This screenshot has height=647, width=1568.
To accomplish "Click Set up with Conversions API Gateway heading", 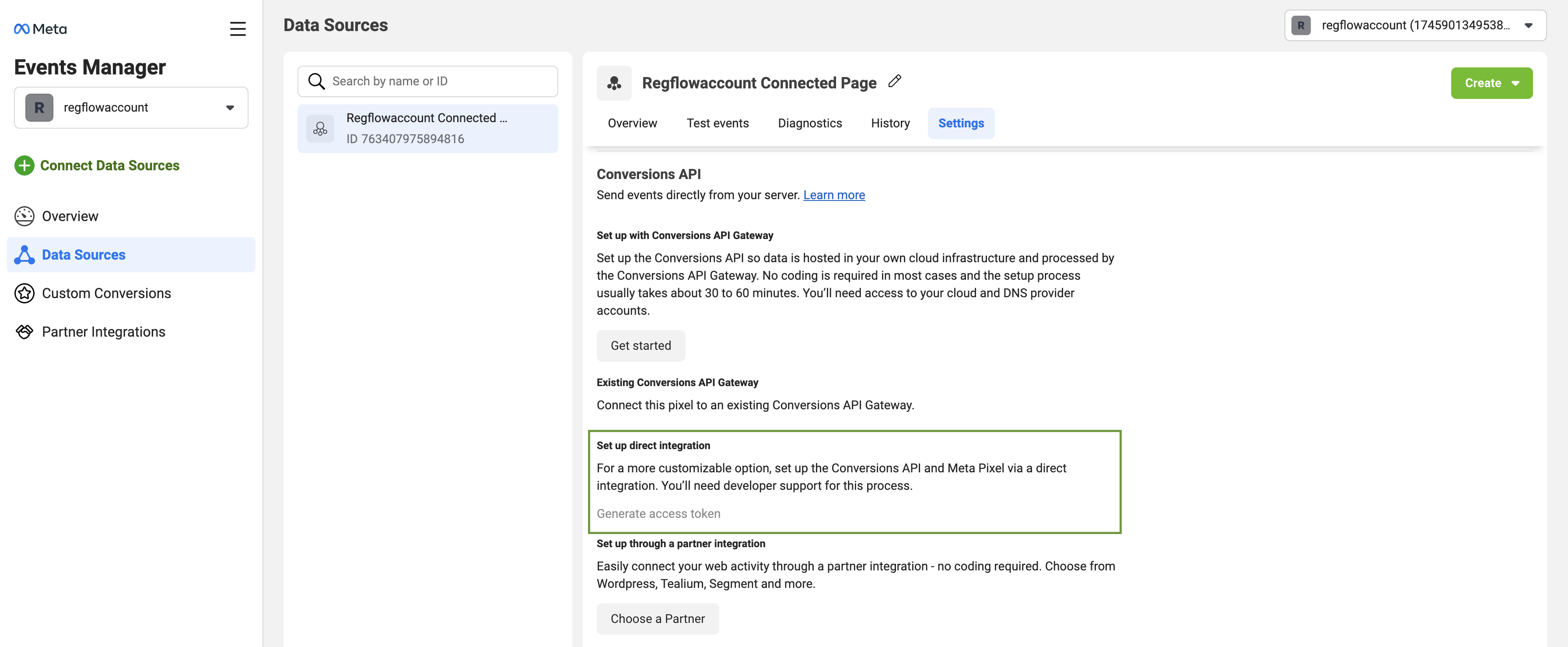I will pyautogui.click(x=685, y=235).
